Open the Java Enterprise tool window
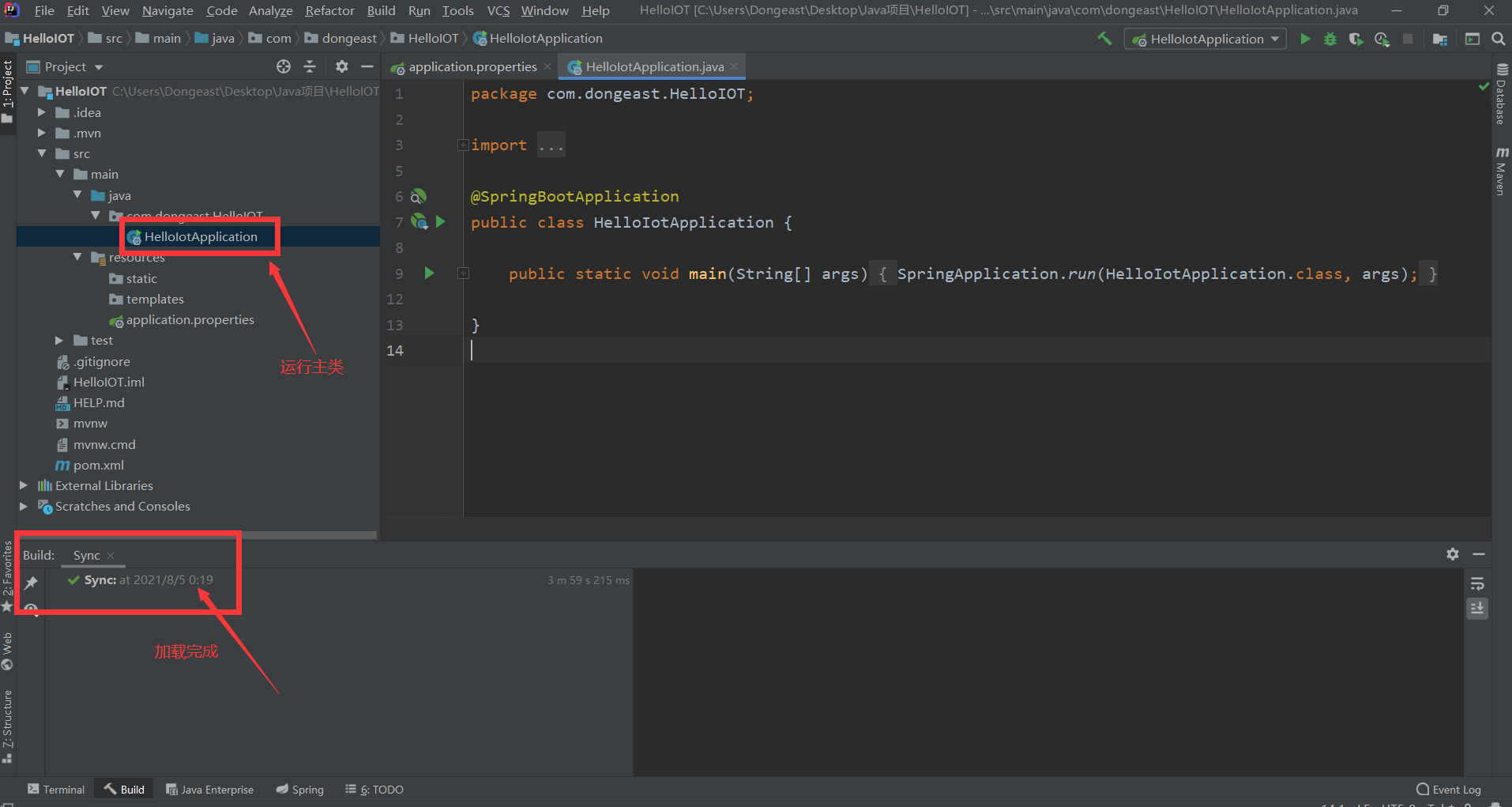Image resolution: width=1512 pixels, height=807 pixels. (x=210, y=790)
